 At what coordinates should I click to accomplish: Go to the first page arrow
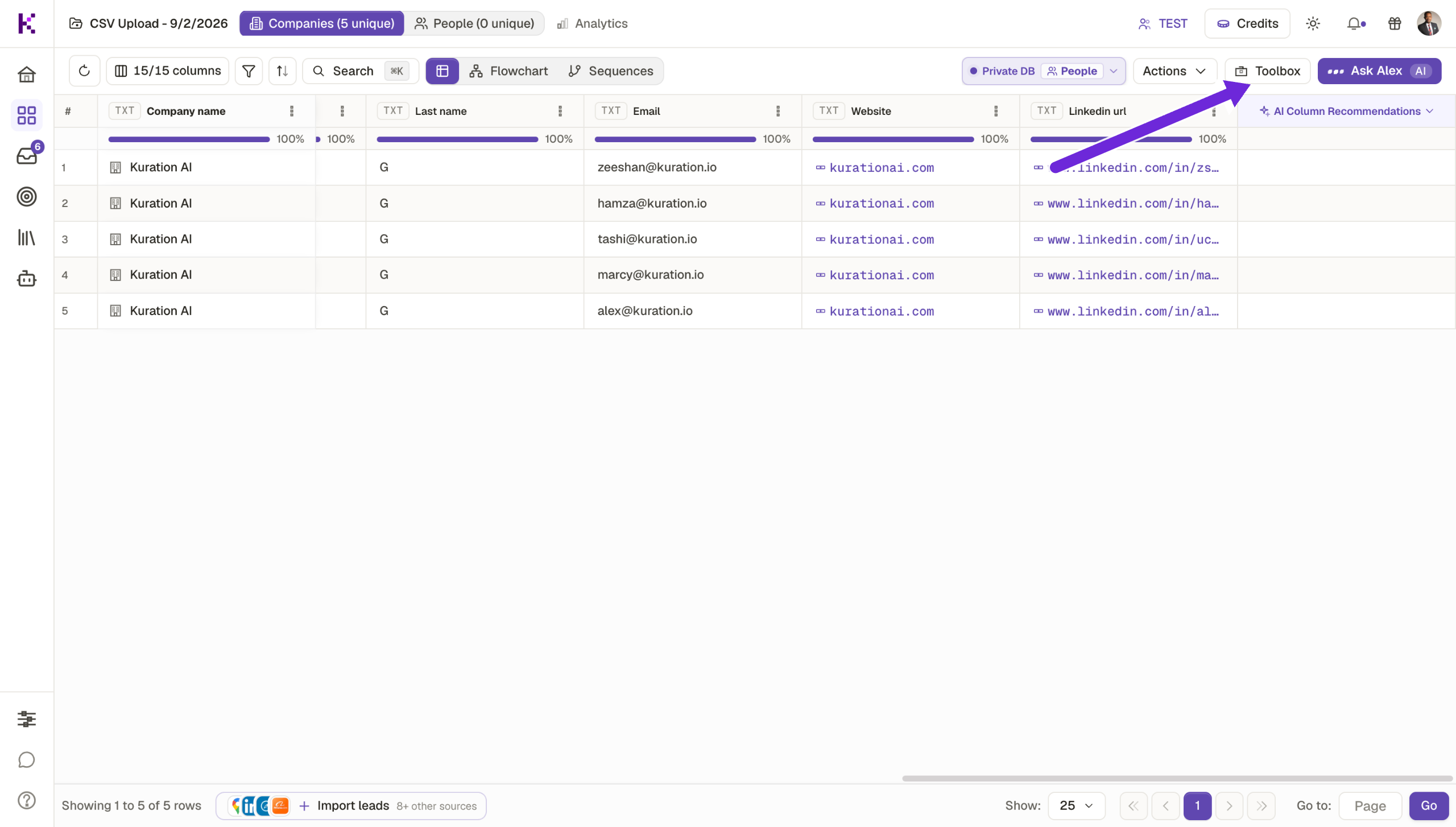(1134, 806)
